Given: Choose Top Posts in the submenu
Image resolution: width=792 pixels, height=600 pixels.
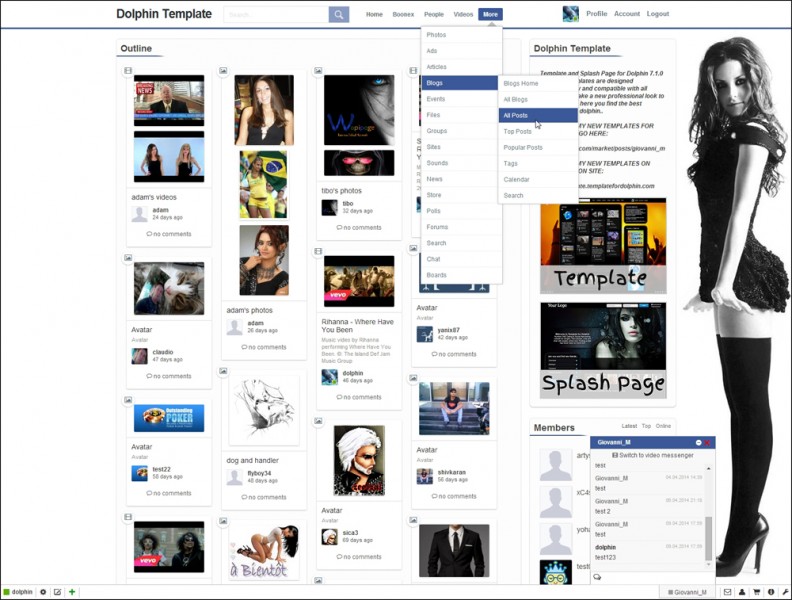Looking at the screenshot, I should click(538, 131).
